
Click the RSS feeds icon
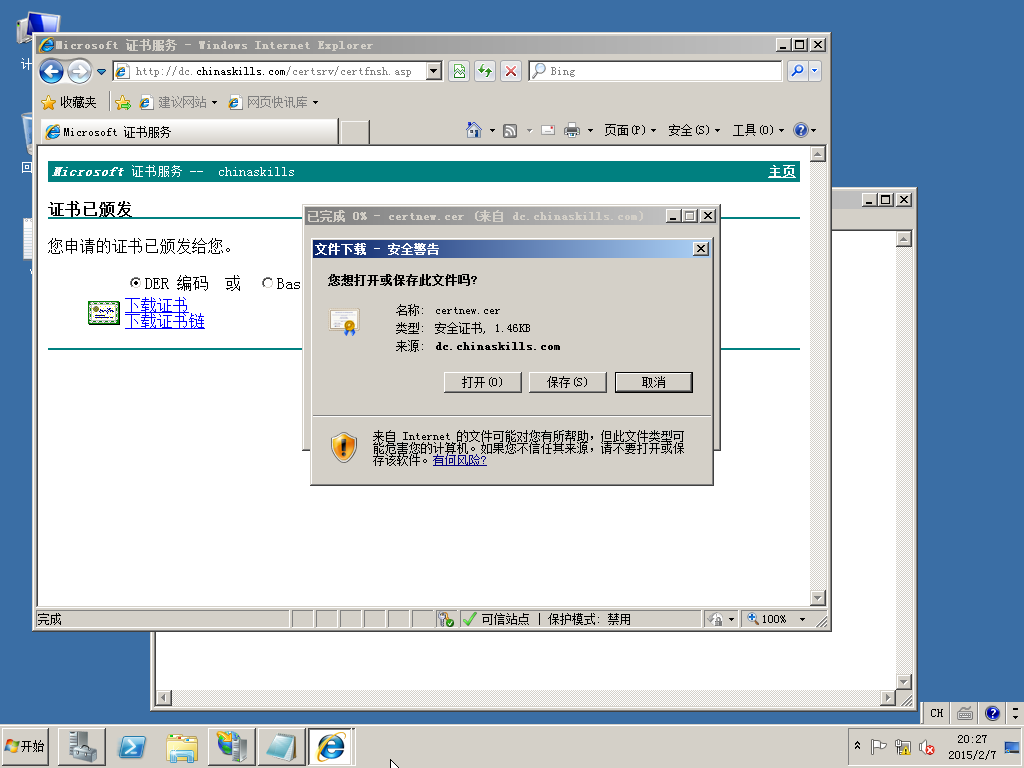[x=510, y=131]
